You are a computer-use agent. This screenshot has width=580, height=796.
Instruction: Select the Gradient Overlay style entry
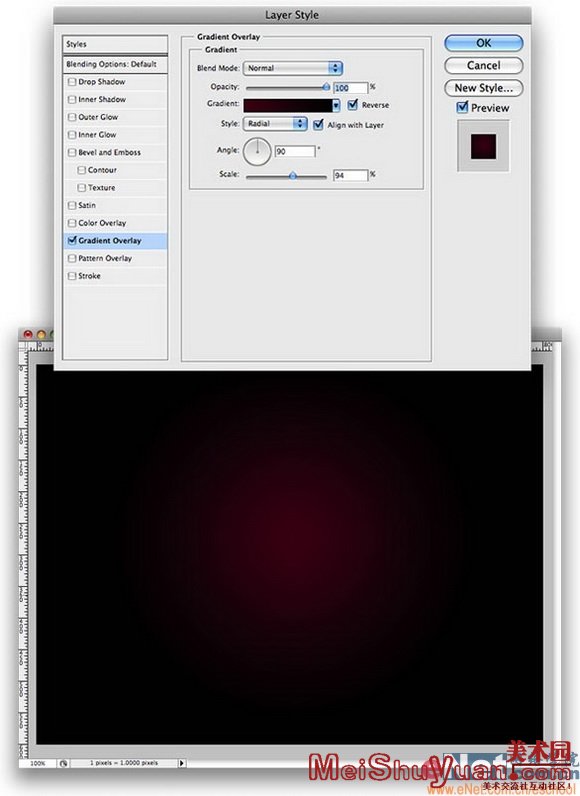click(115, 241)
